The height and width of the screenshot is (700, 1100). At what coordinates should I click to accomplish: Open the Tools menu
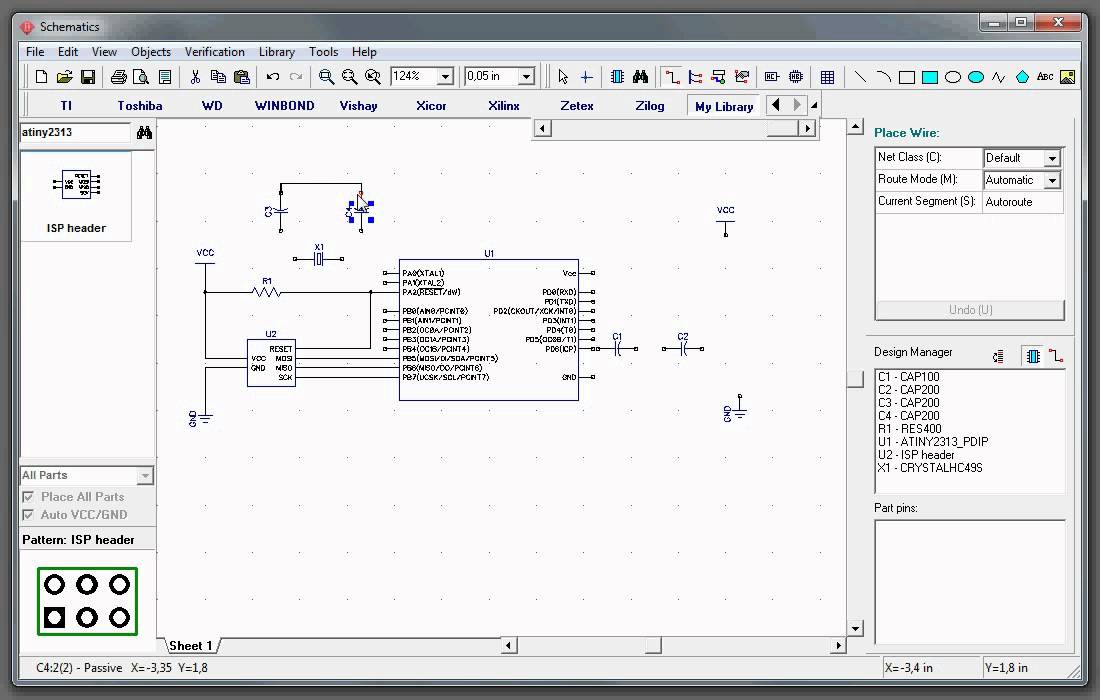[323, 52]
